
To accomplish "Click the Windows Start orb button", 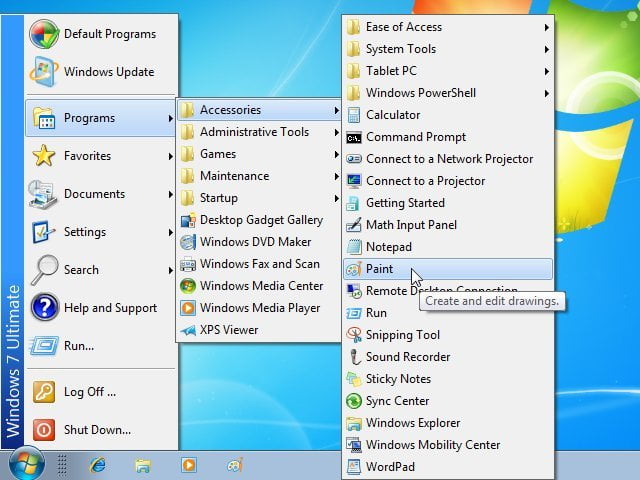I will pos(27,464).
